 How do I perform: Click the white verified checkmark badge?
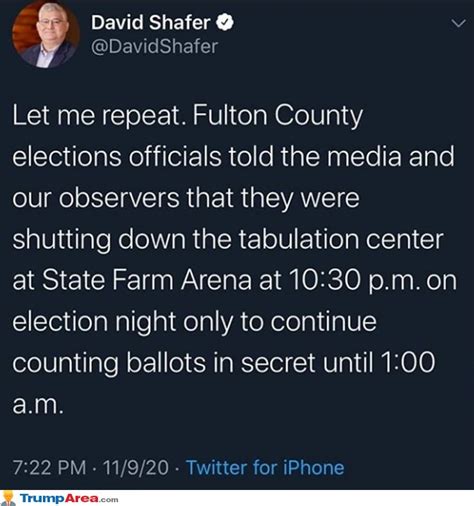coord(225,22)
